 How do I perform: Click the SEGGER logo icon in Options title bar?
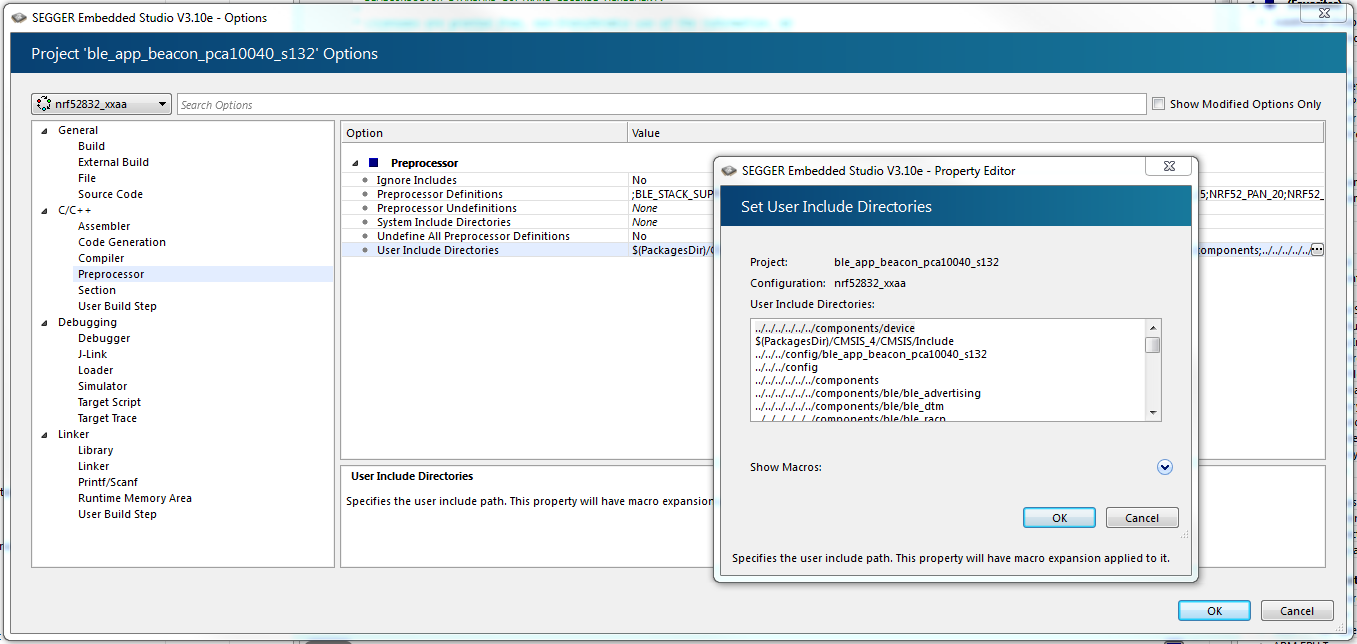(x=18, y=17)
